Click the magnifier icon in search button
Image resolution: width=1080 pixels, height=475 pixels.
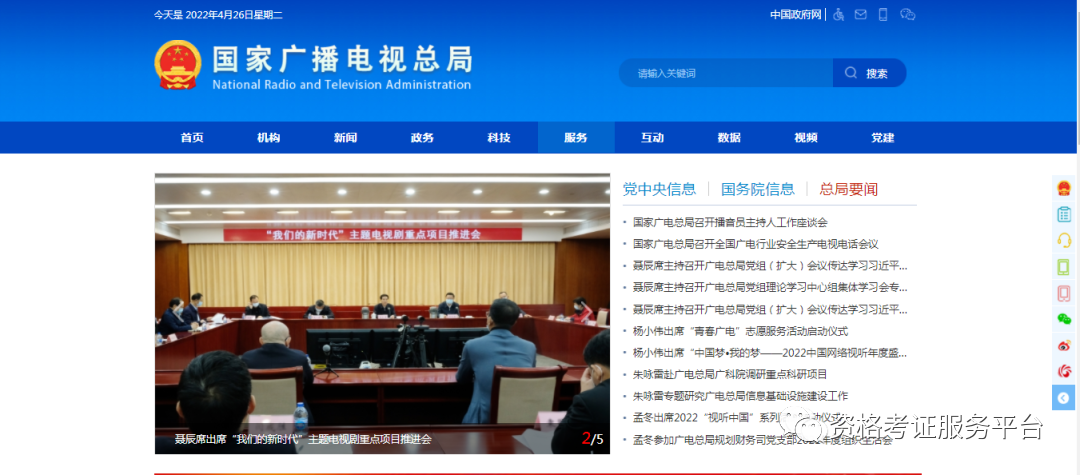pyautogui.click(x=851, y=73)
